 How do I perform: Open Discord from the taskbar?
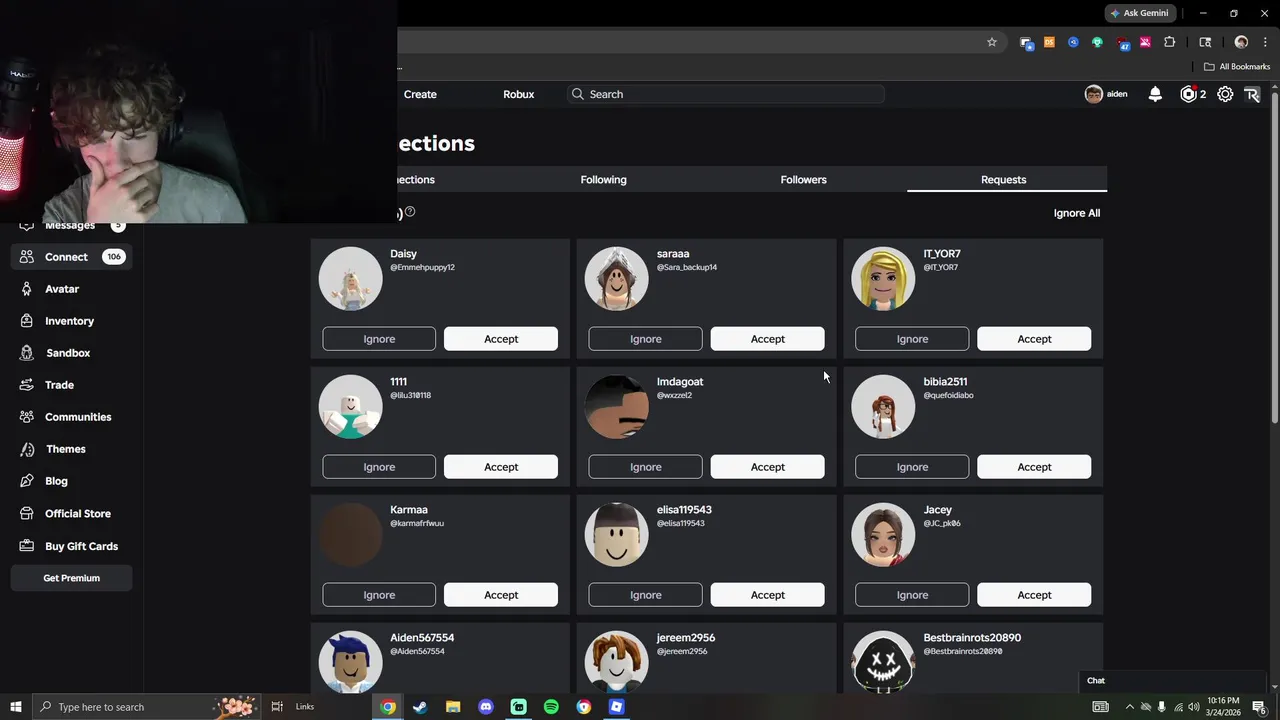click(x=486, y=707)
